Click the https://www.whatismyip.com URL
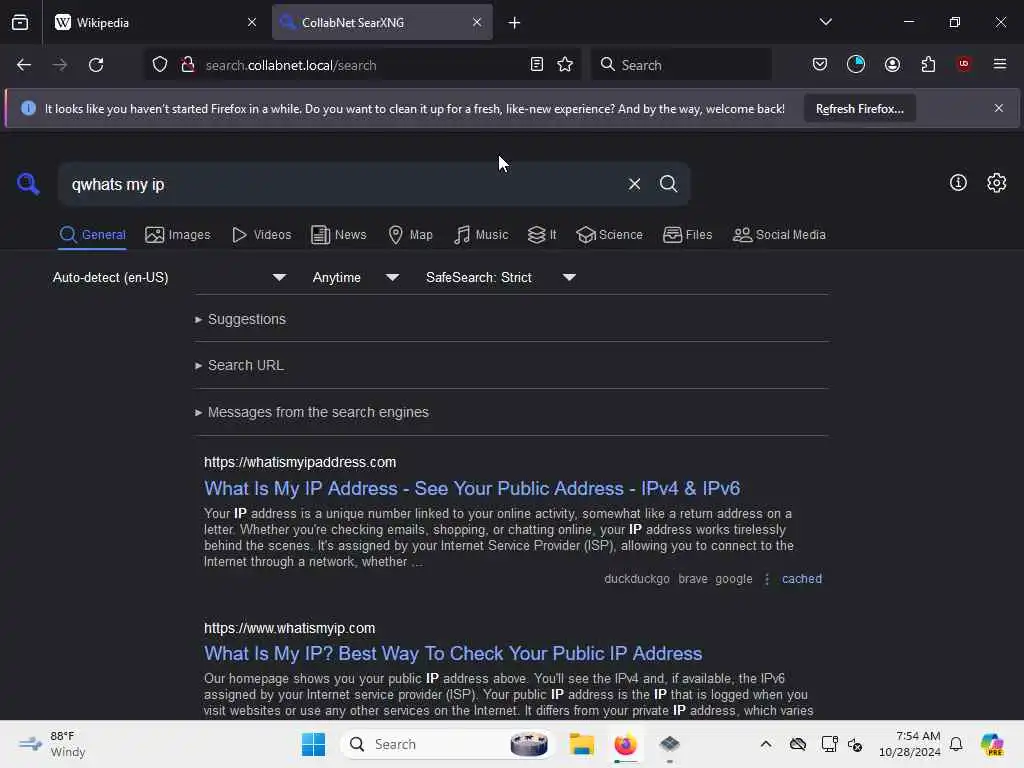The height and width of the screenshot is (768, 1024). (x=289, y=628)
